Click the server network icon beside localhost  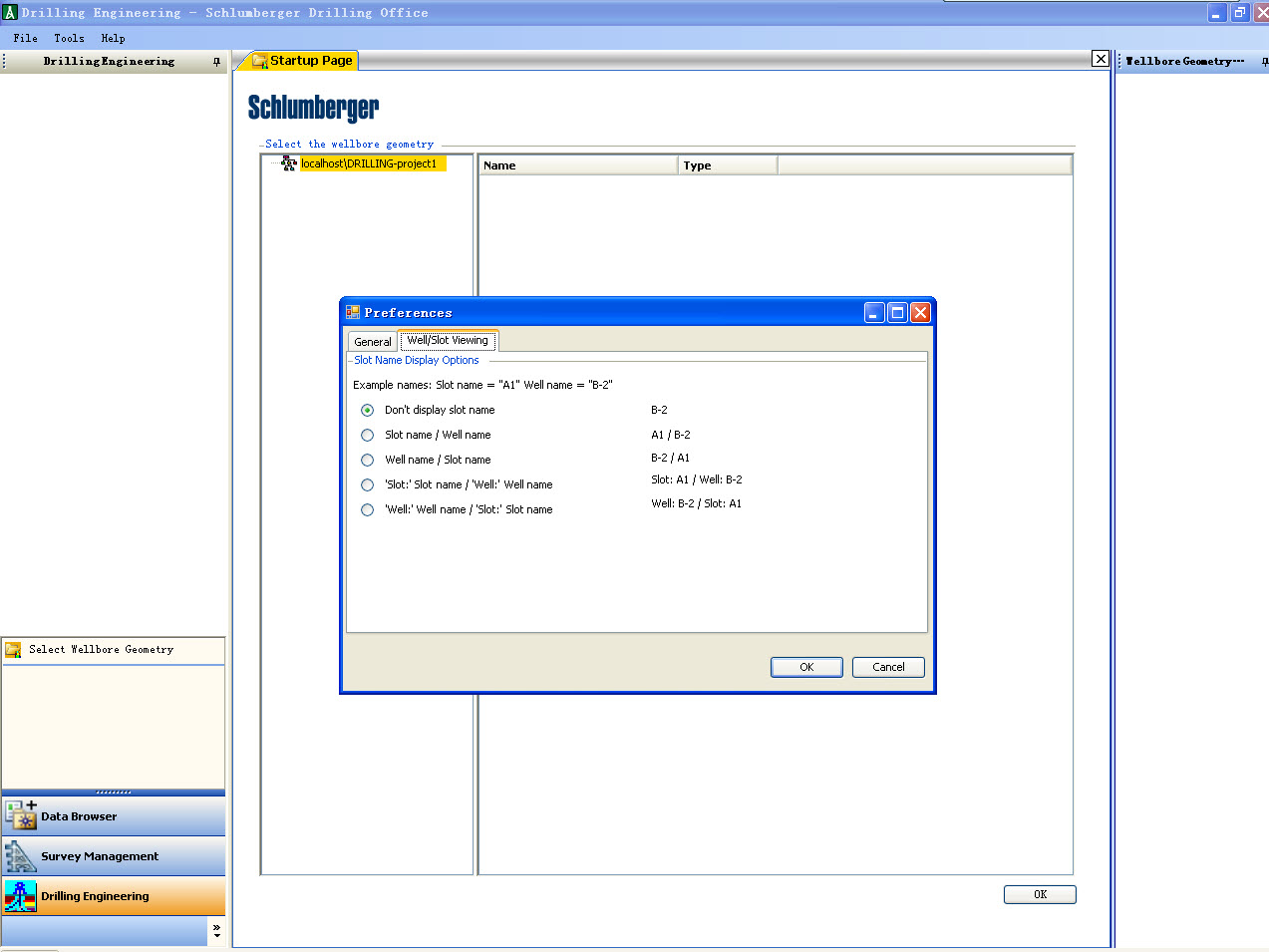pos(289,163)
